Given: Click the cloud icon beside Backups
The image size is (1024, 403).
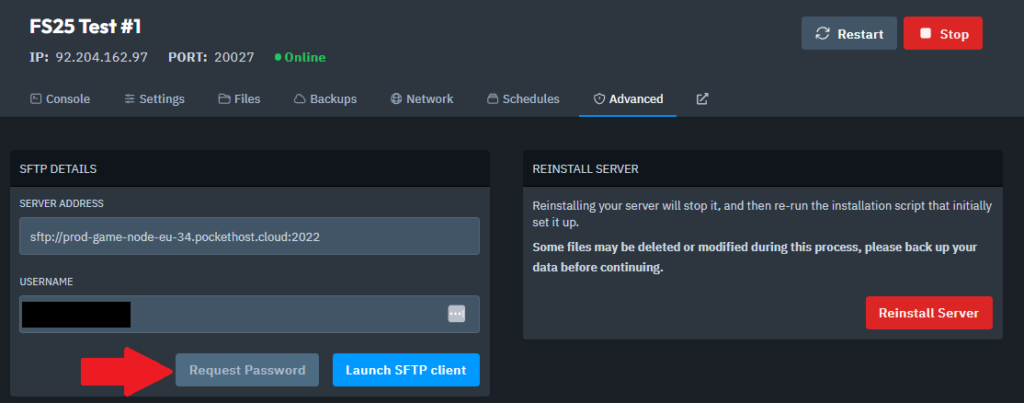Looking at the screenshot, I should (x=299, y=99).
